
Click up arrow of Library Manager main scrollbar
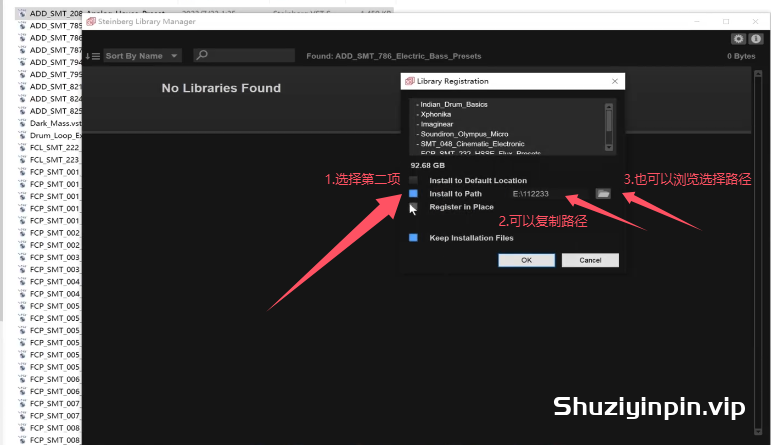pos(758,74)
